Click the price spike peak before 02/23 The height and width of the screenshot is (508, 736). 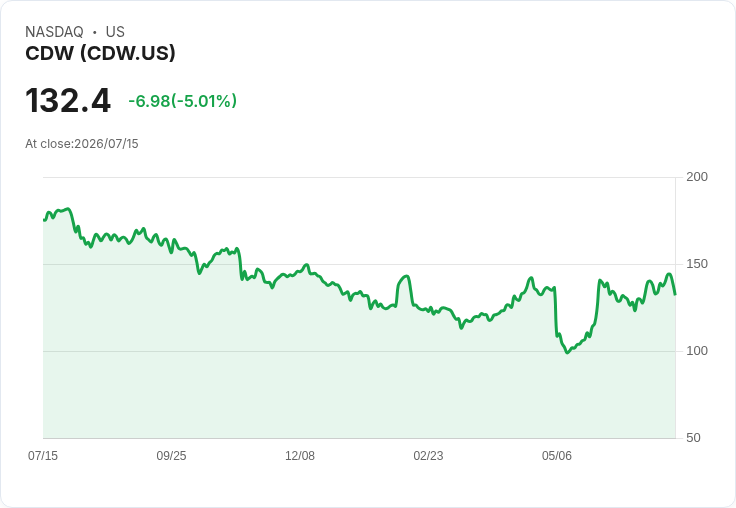(406, 276)
